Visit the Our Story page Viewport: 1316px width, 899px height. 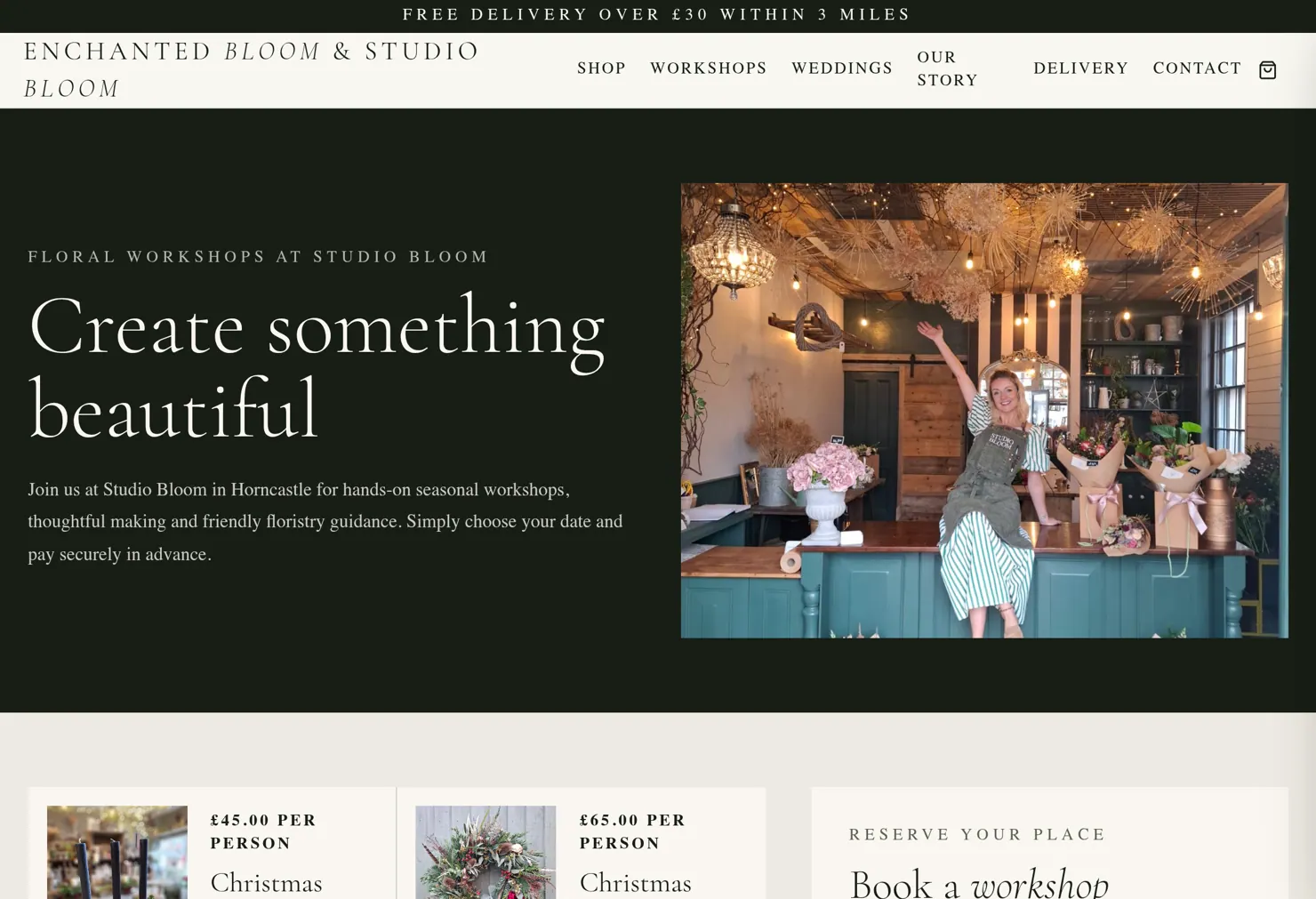(947, 68)
